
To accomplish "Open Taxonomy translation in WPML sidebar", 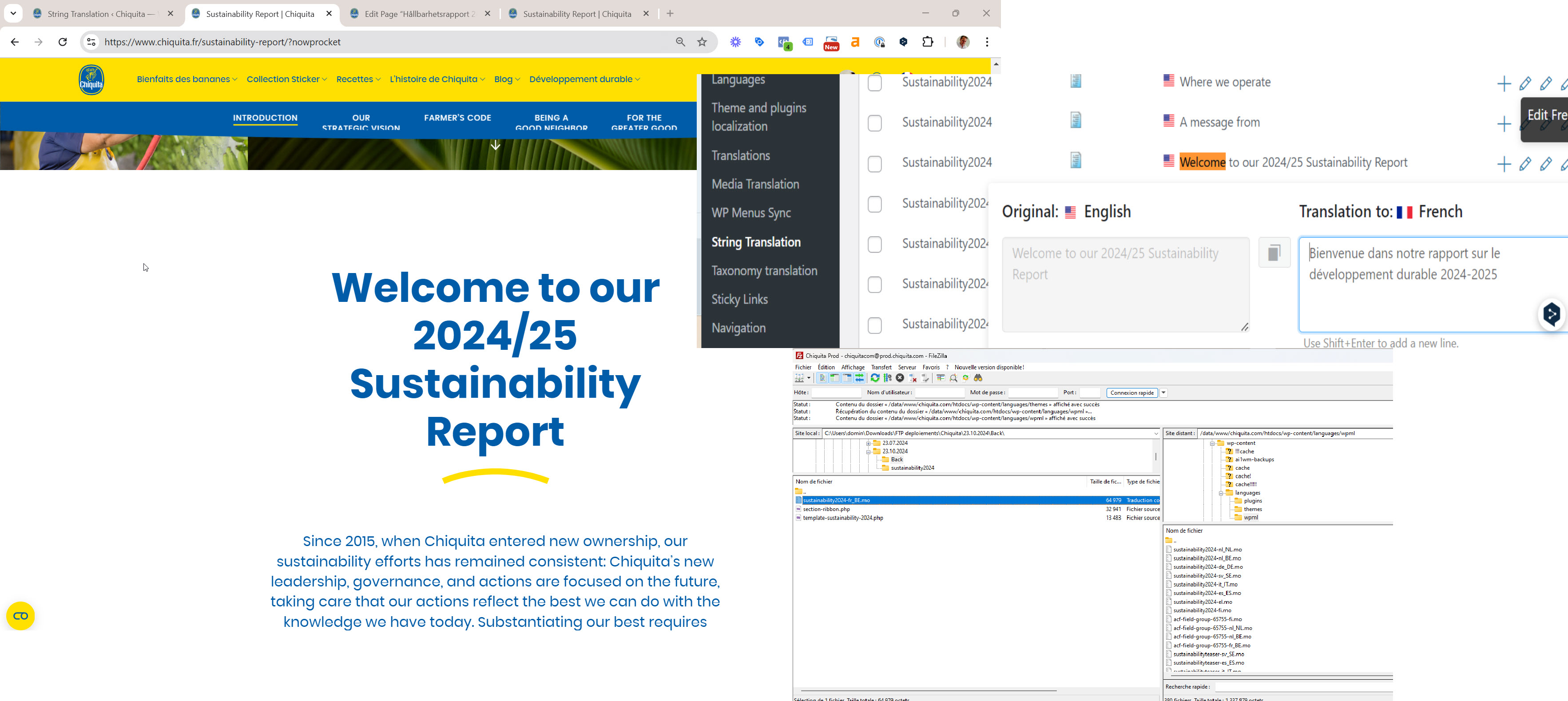I will point(764,270).
